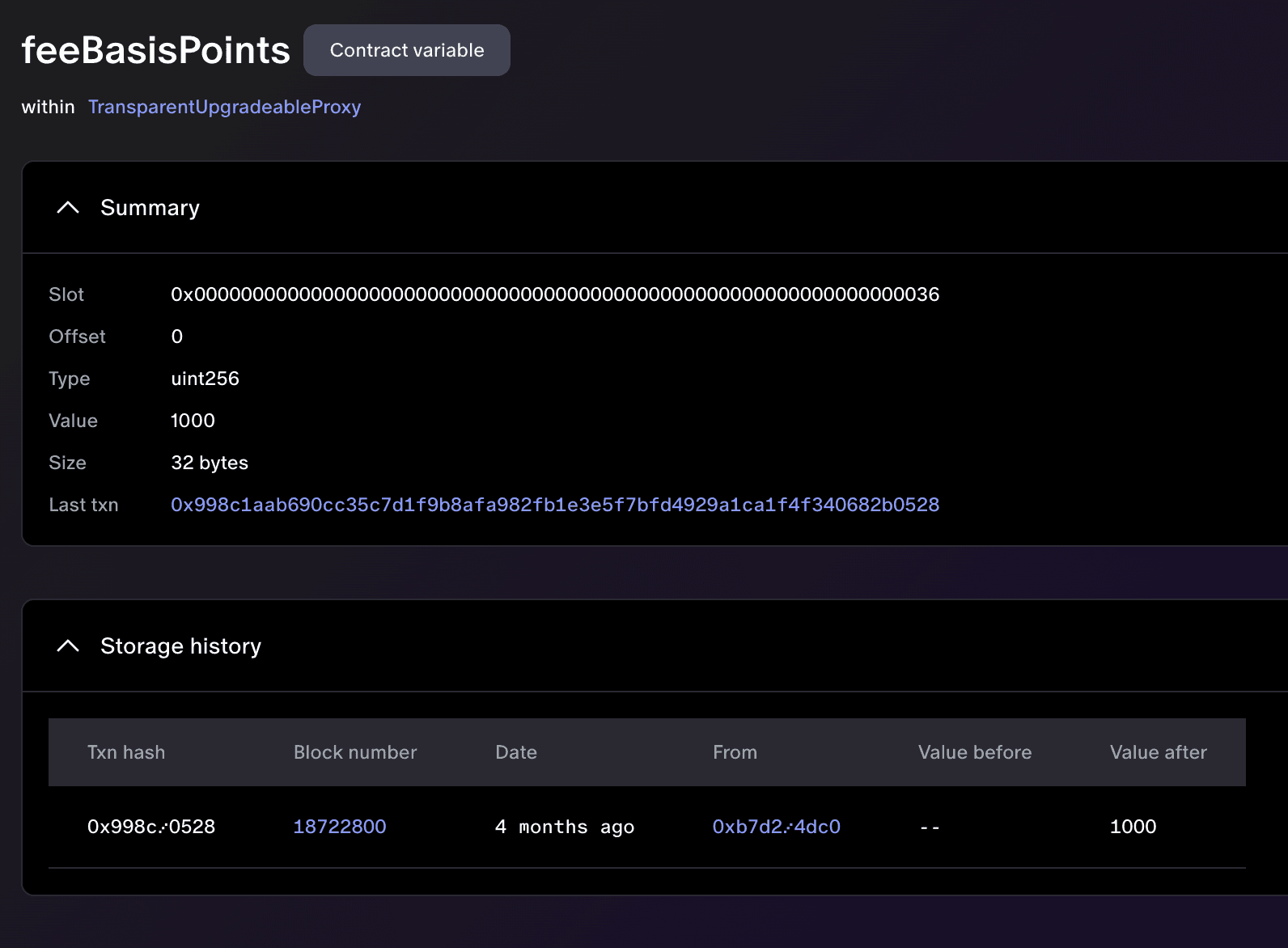Click the Slot hex value

tap(554, 294)
